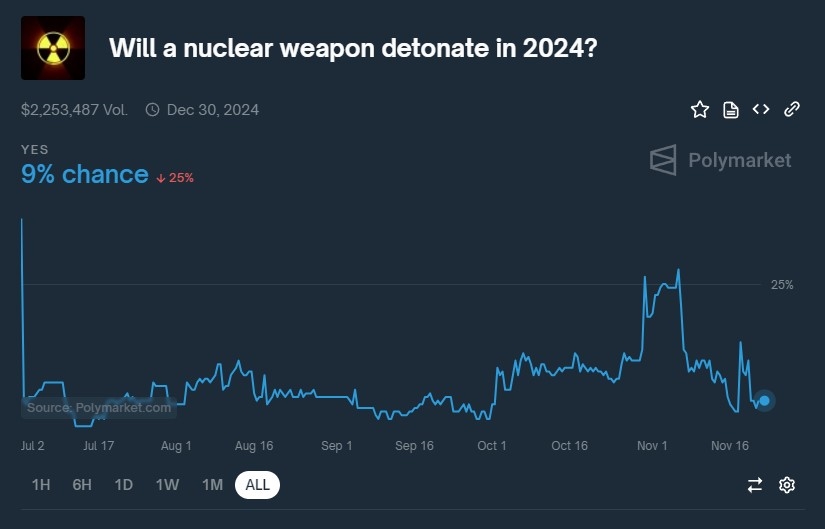This screenshot has height=529, width=825.
Task: Switch chart to 1D range
Action: pos(123,485)
